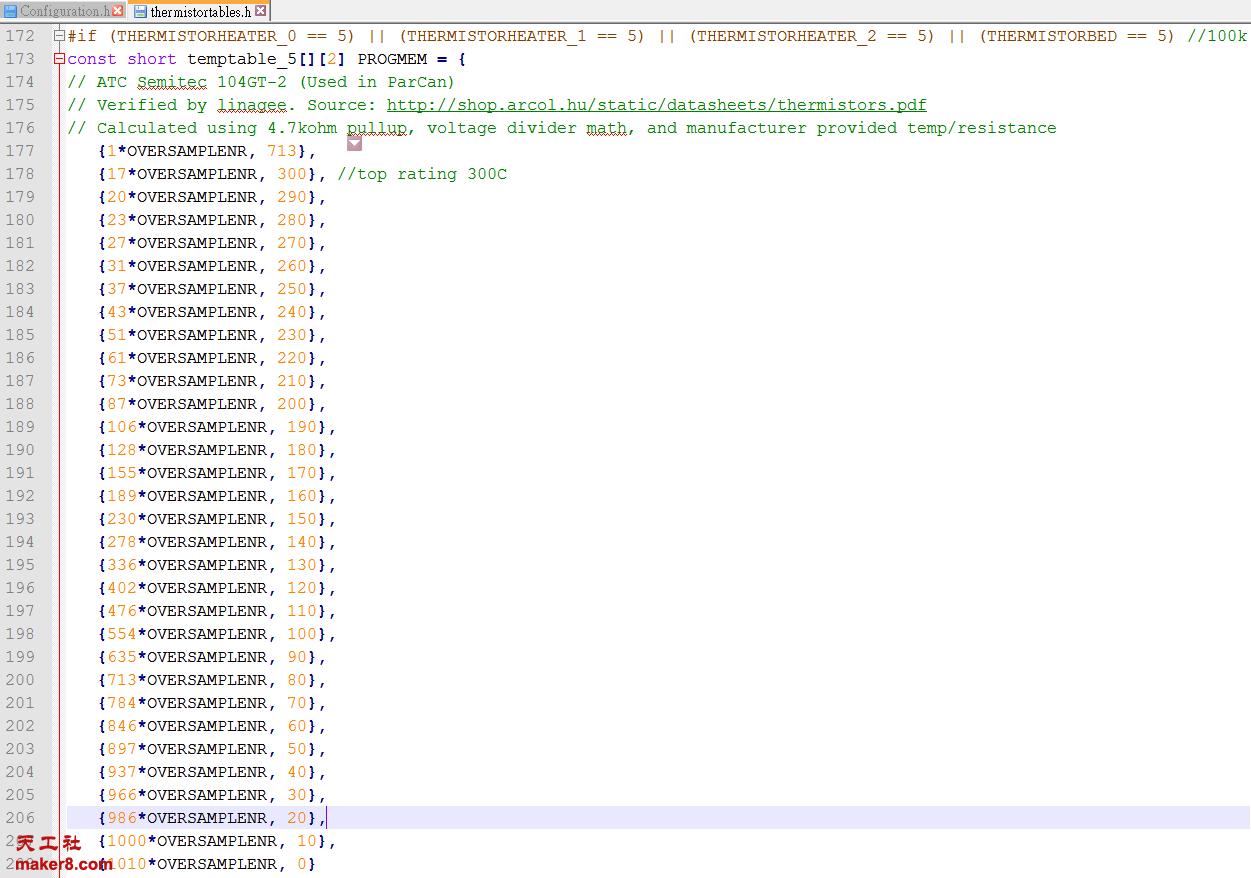
Task: Collapse the temptable_5 fold at line 173
Action: click(x=60, y=59)
